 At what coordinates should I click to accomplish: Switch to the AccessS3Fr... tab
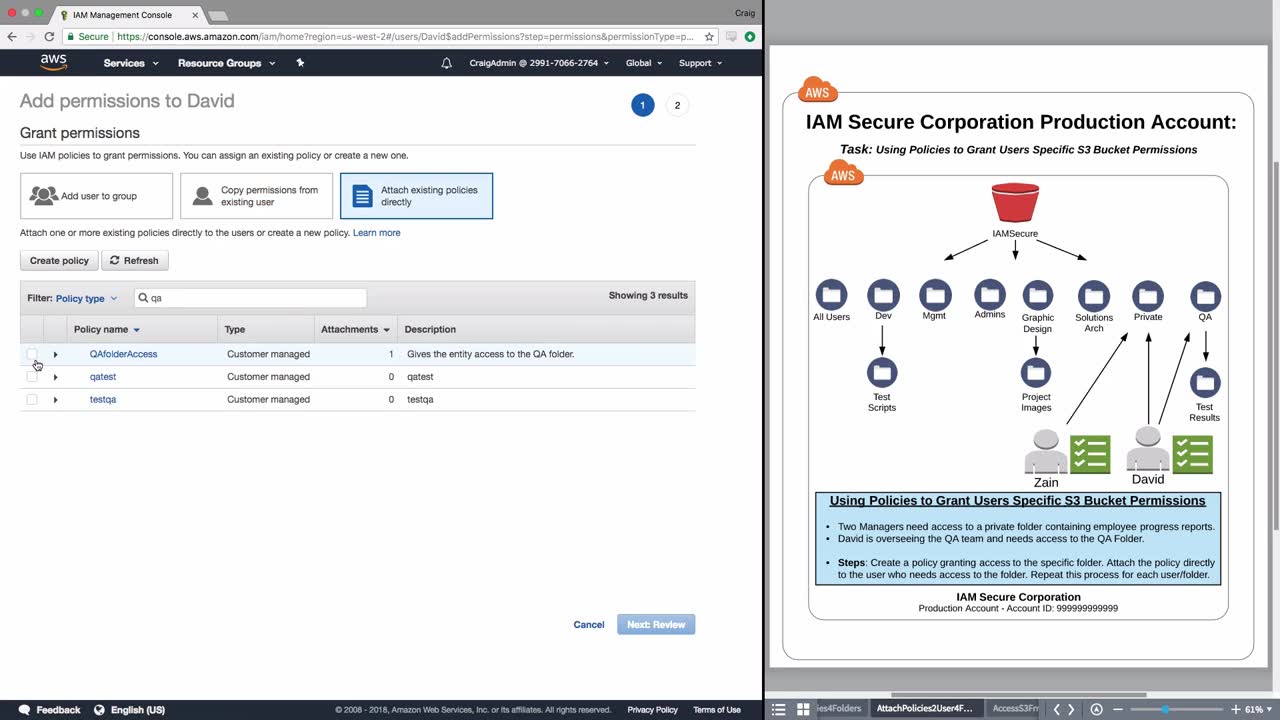pyautogui.click(x=1014, y=709)
